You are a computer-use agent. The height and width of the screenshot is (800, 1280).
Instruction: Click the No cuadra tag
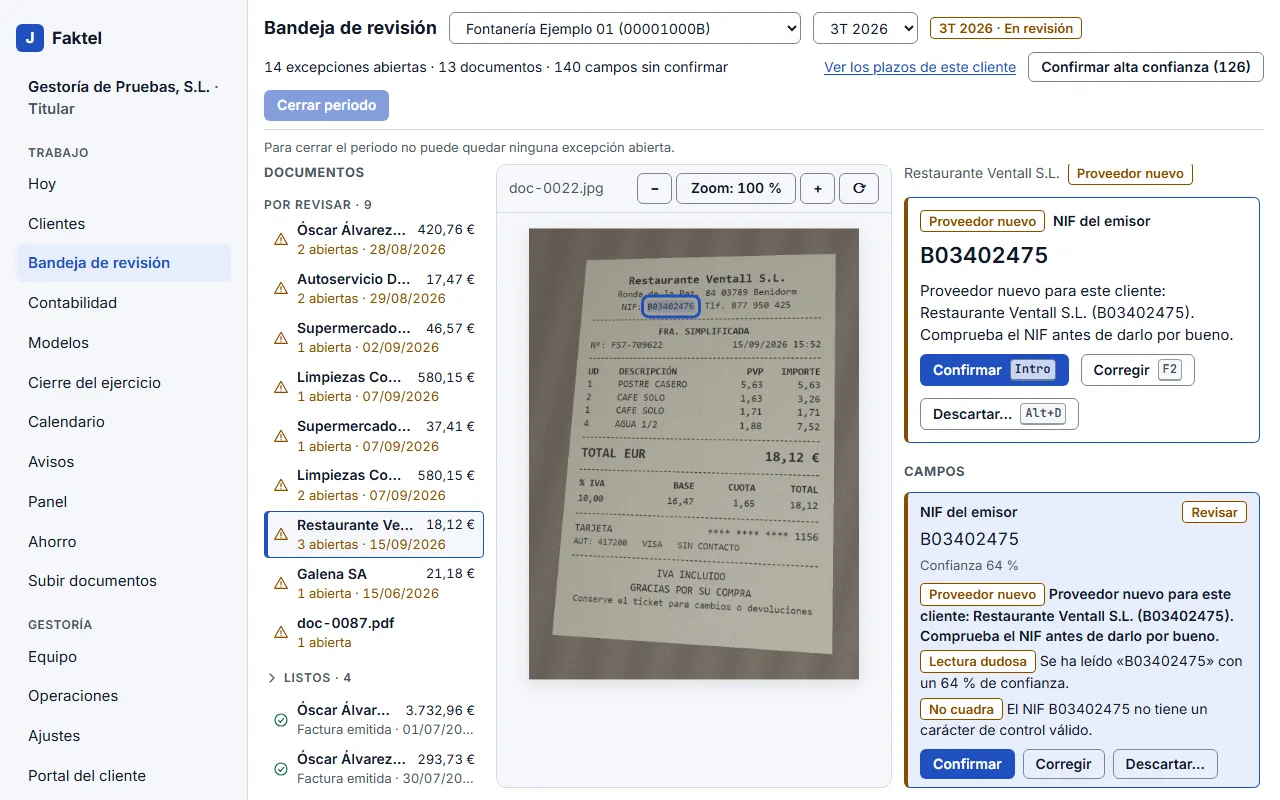pos(961,709)
